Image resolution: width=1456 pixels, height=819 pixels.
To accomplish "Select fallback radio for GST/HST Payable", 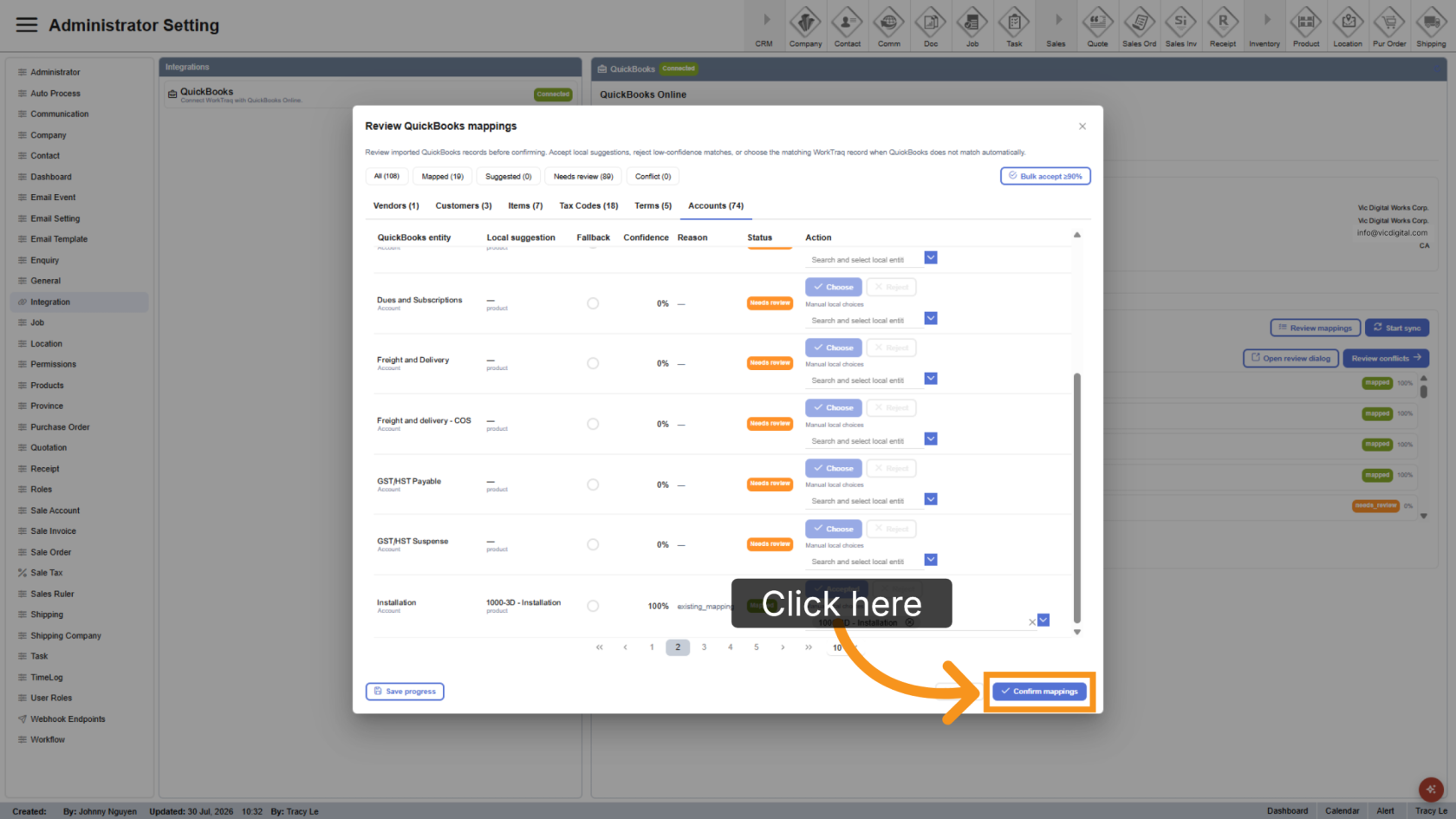I will tap(593, 484).
